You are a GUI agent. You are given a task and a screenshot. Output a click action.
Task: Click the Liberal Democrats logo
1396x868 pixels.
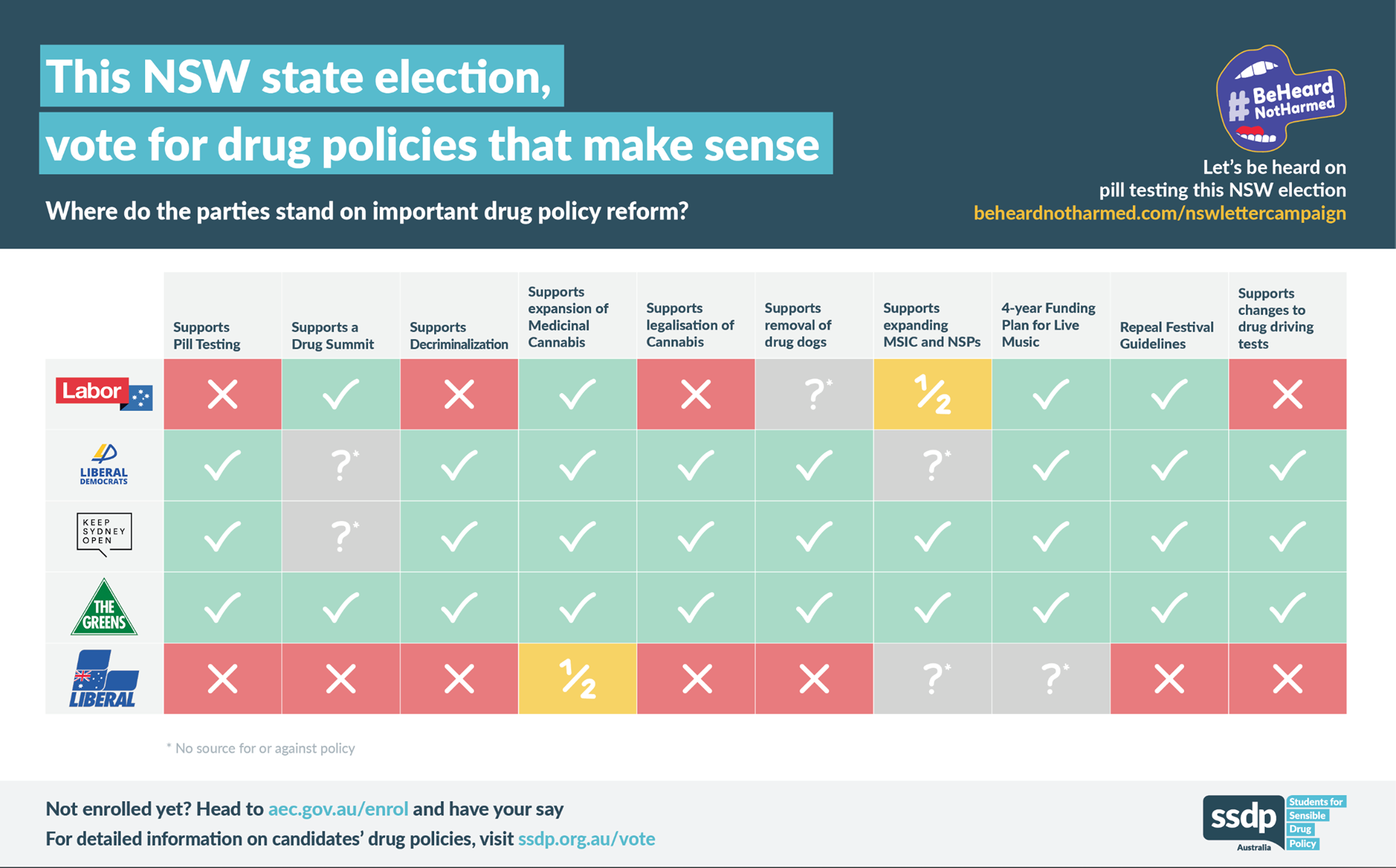[x=104, y=465]
